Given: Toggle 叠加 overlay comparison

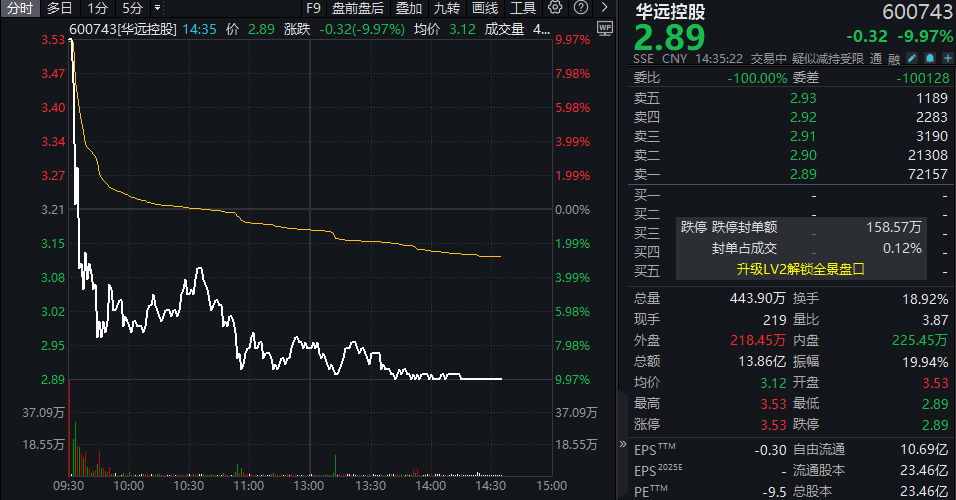Looking at the screenshot, I should [408, 8].
